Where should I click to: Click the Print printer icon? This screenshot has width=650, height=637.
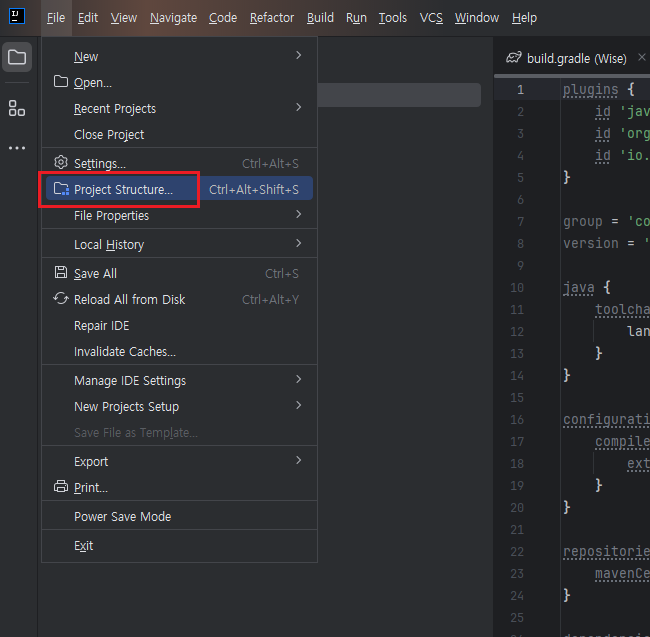point(61,487)
